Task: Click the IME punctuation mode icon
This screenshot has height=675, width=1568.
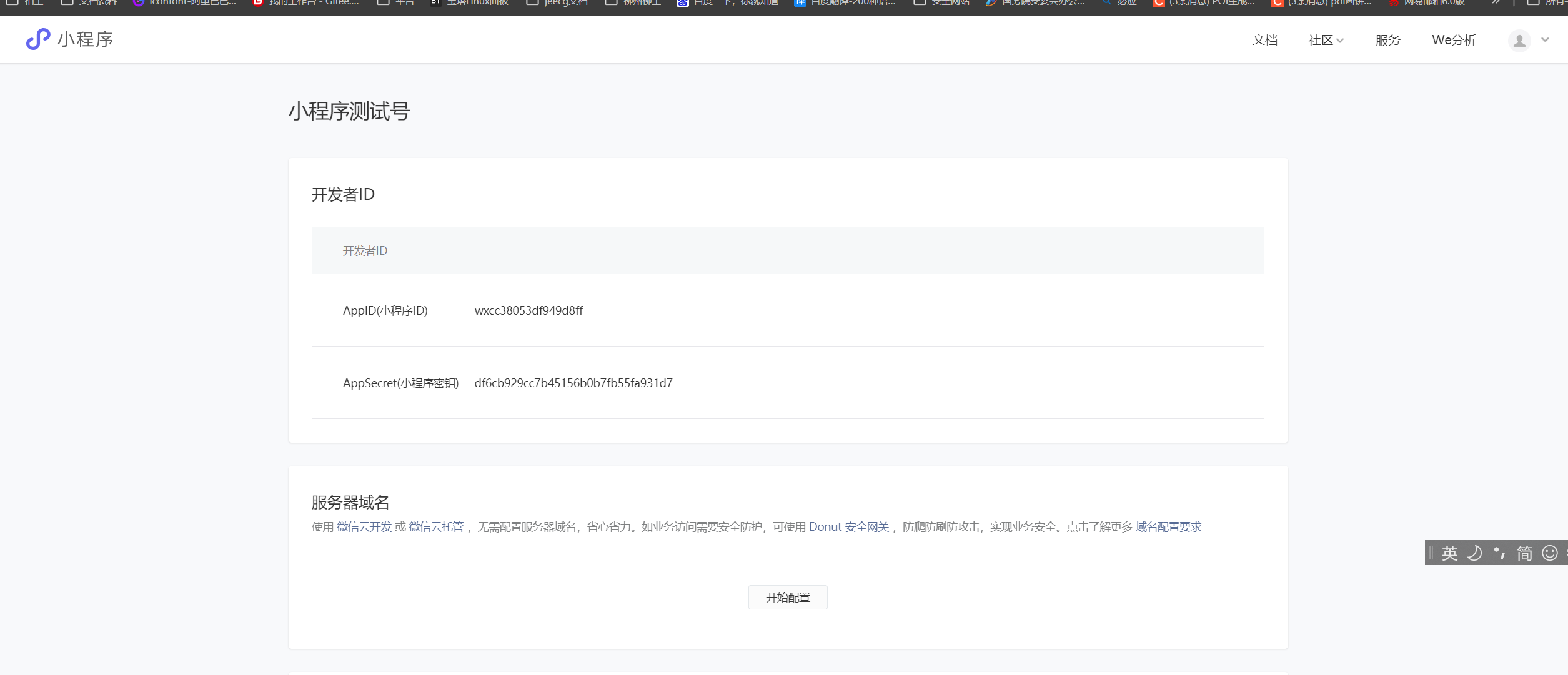Action: click(1499, 553)
